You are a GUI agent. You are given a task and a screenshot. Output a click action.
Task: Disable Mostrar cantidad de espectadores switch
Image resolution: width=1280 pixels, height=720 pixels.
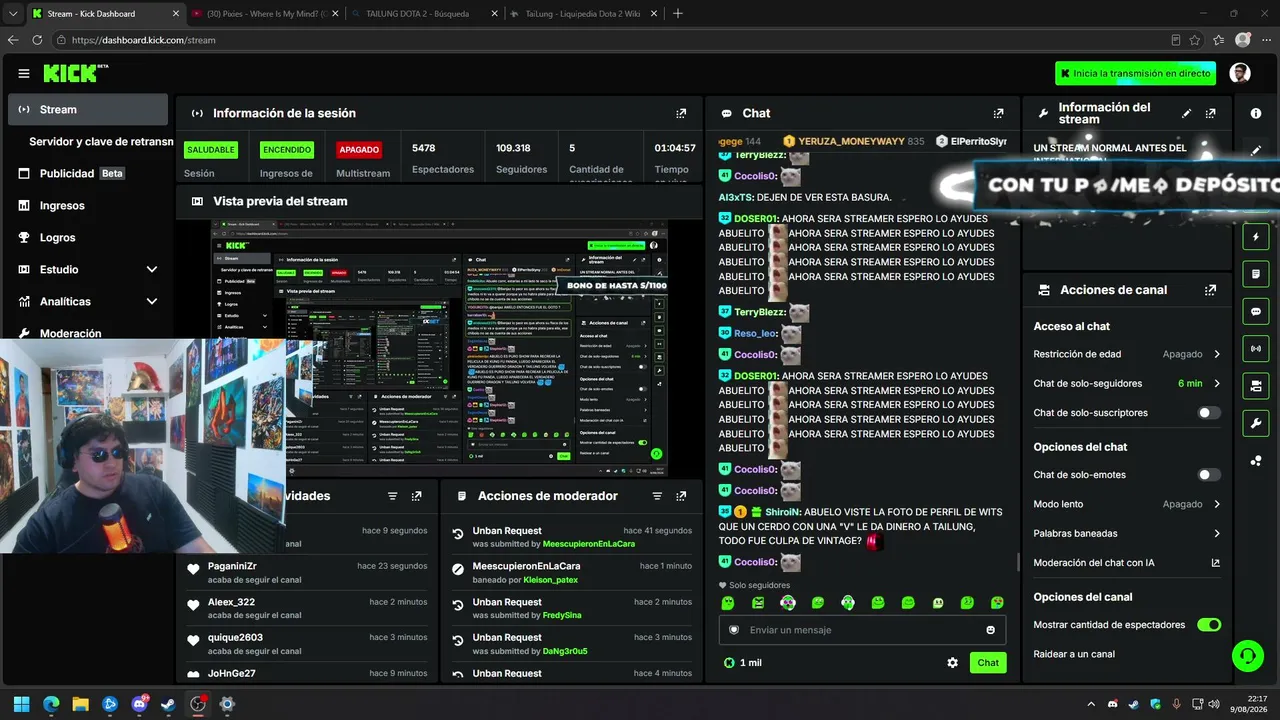coord(1209,625)
